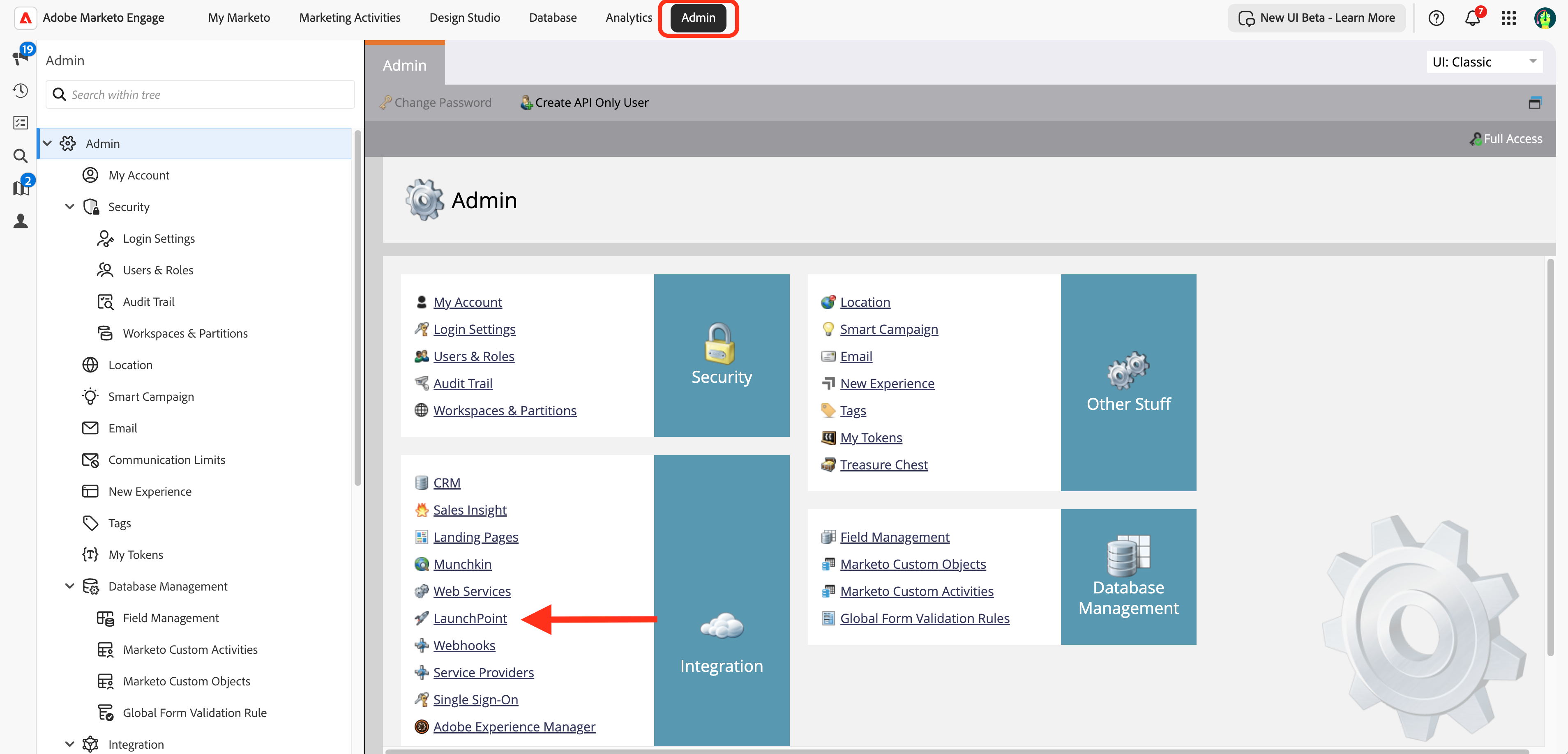Collapse the Integration tree section
The image size is (1568, 754).
point(69,744)
